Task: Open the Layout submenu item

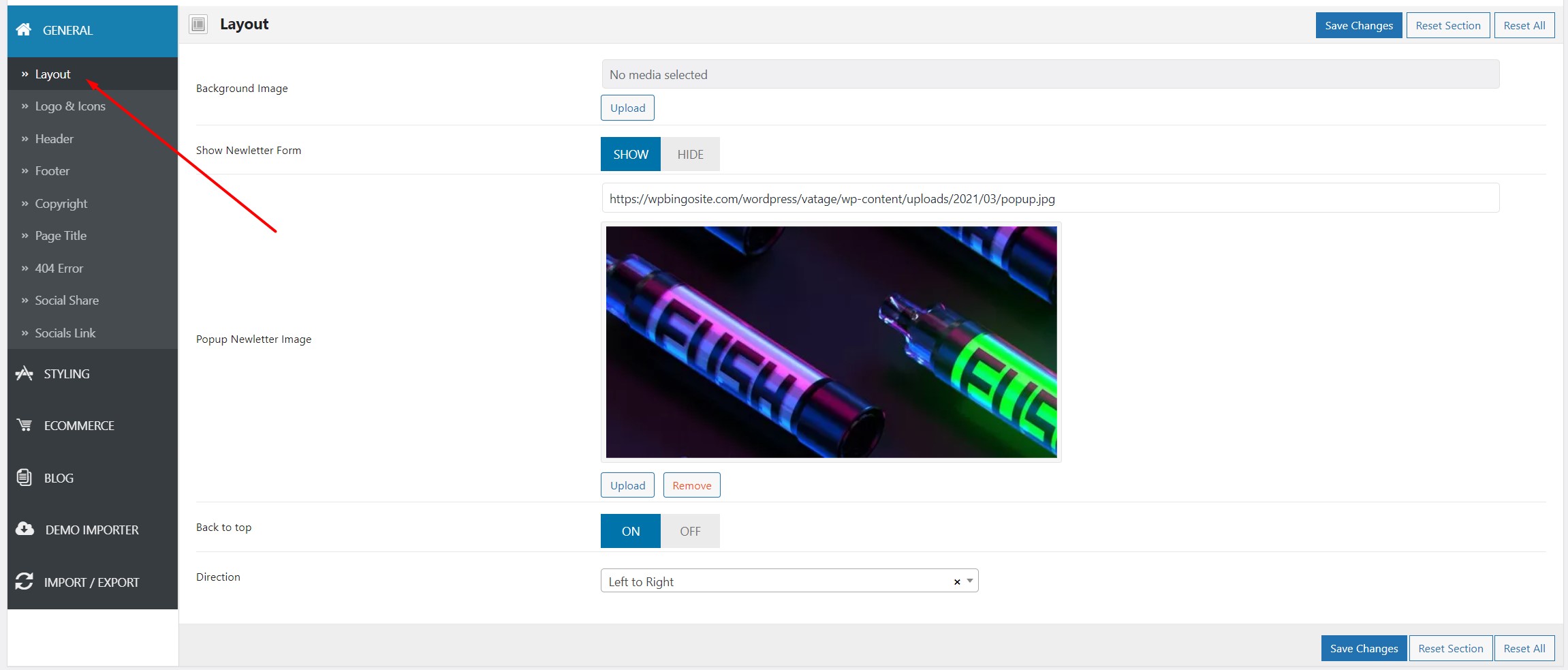Action: 93,74
